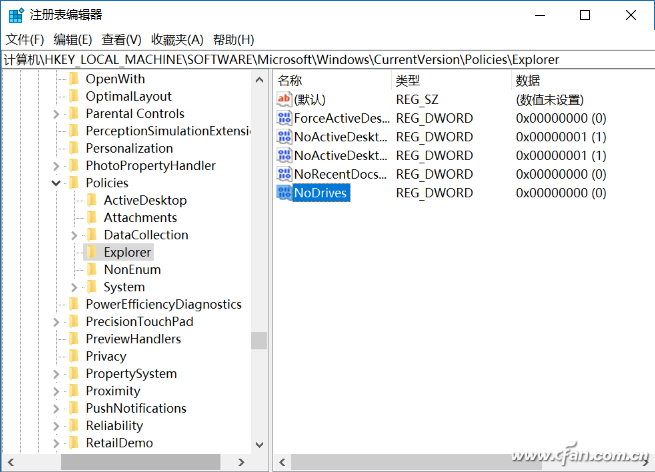Viewport: 655px width, 472px height.
Task: Click the PowerEfficiencyDiagnostics folder icon
Action: (x=74, y=304)
